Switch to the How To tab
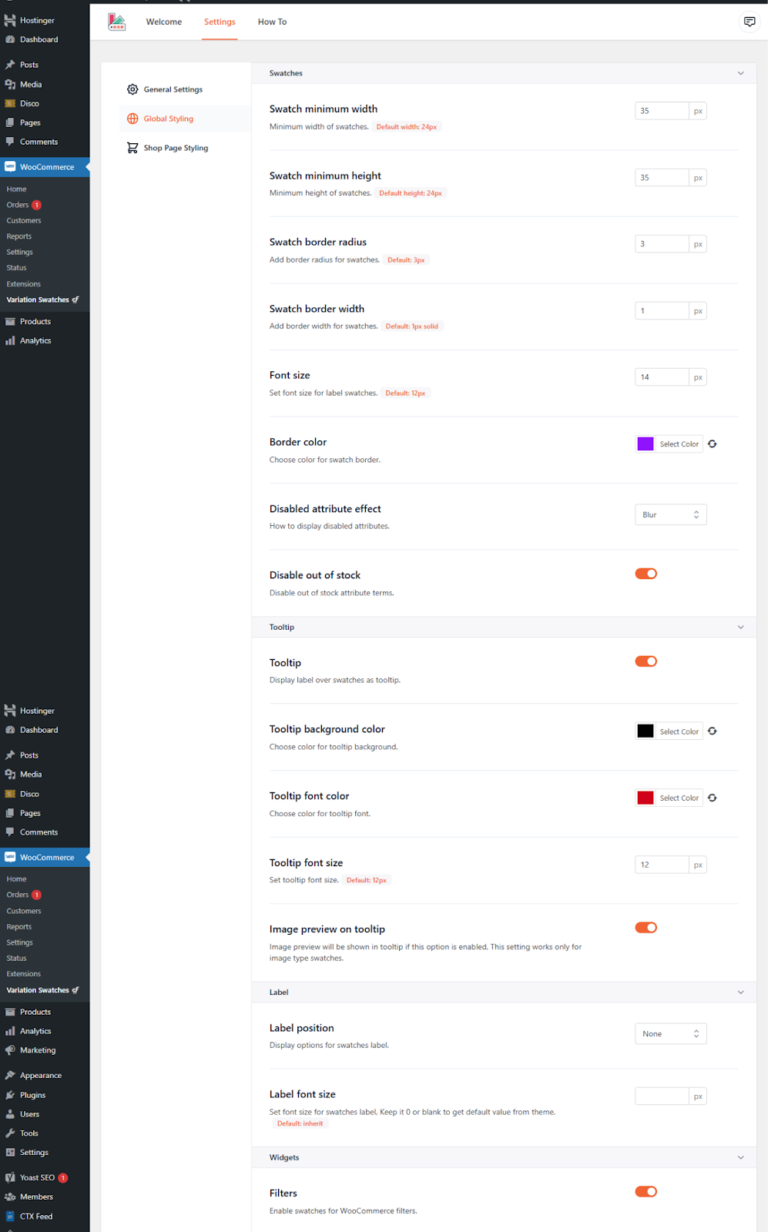The image size is (768, 1232). 272,20
